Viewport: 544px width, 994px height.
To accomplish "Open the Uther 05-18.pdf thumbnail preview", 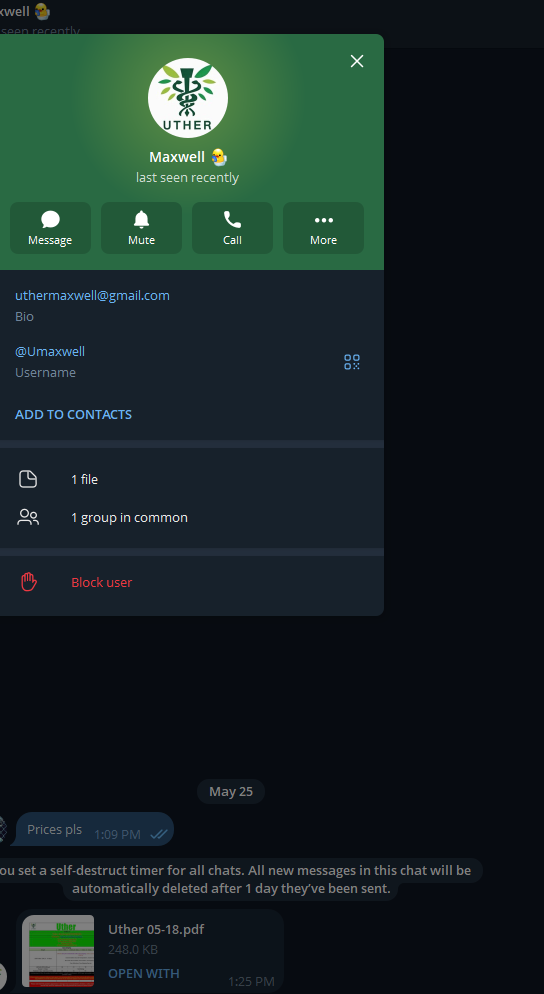I will (58, 951).
